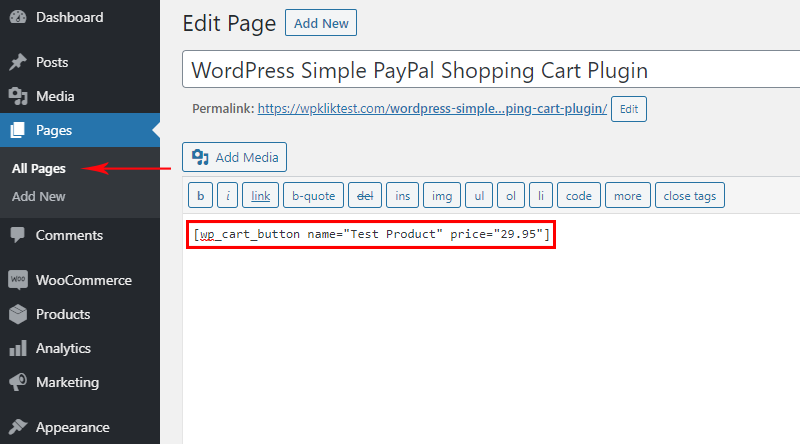Click Add New button beside Edit Page

point(321,23)
